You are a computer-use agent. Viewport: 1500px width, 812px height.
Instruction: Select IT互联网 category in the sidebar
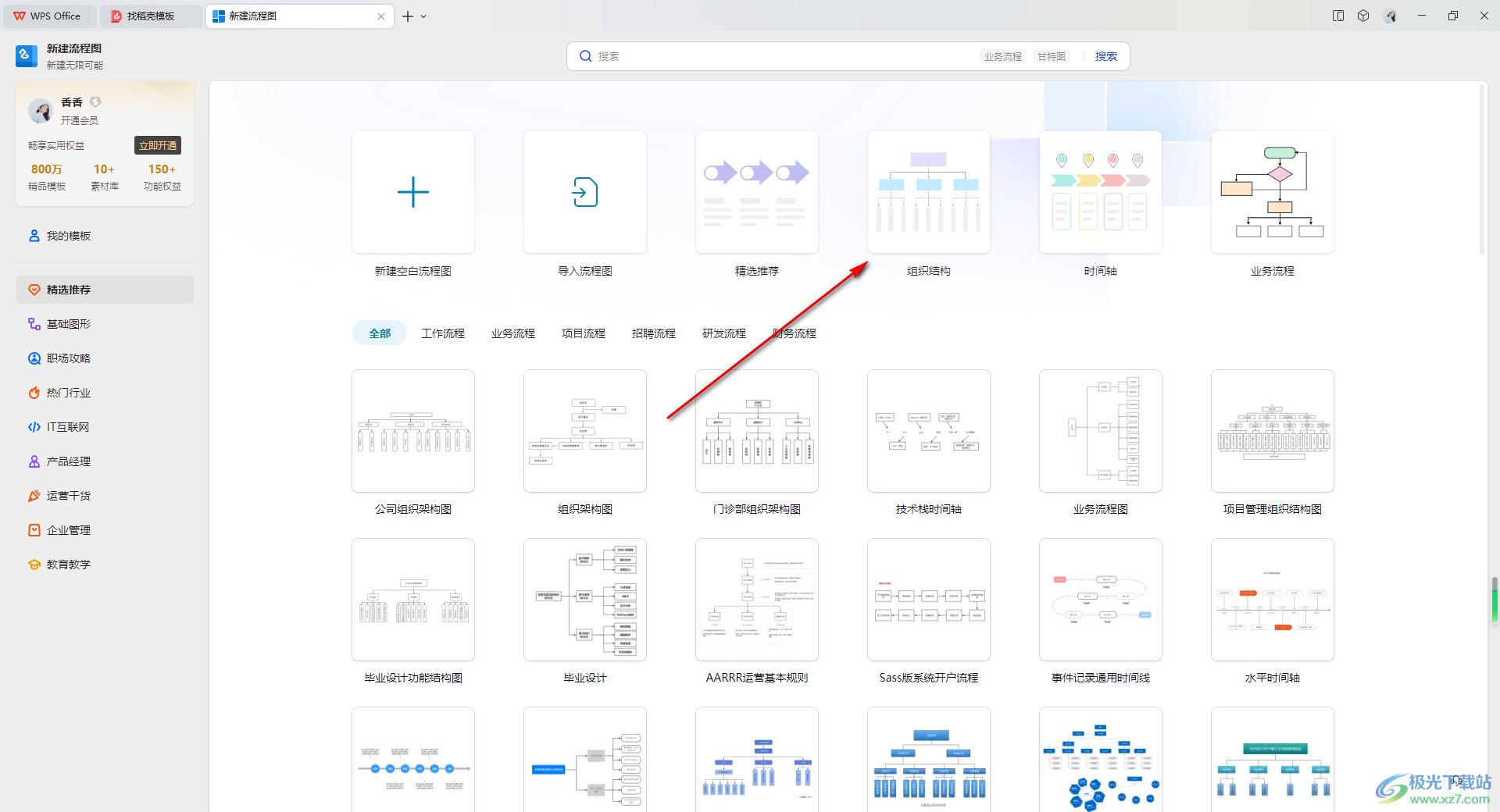tap(105, 427)
